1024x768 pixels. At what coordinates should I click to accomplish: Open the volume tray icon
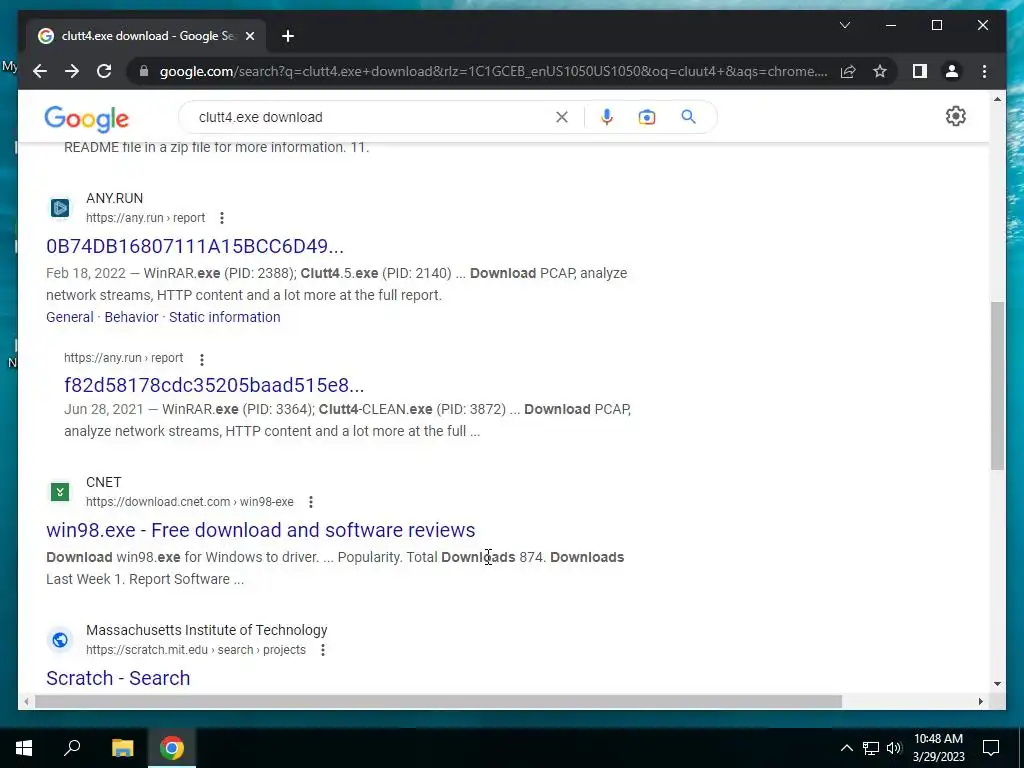(x=894, y=748)
